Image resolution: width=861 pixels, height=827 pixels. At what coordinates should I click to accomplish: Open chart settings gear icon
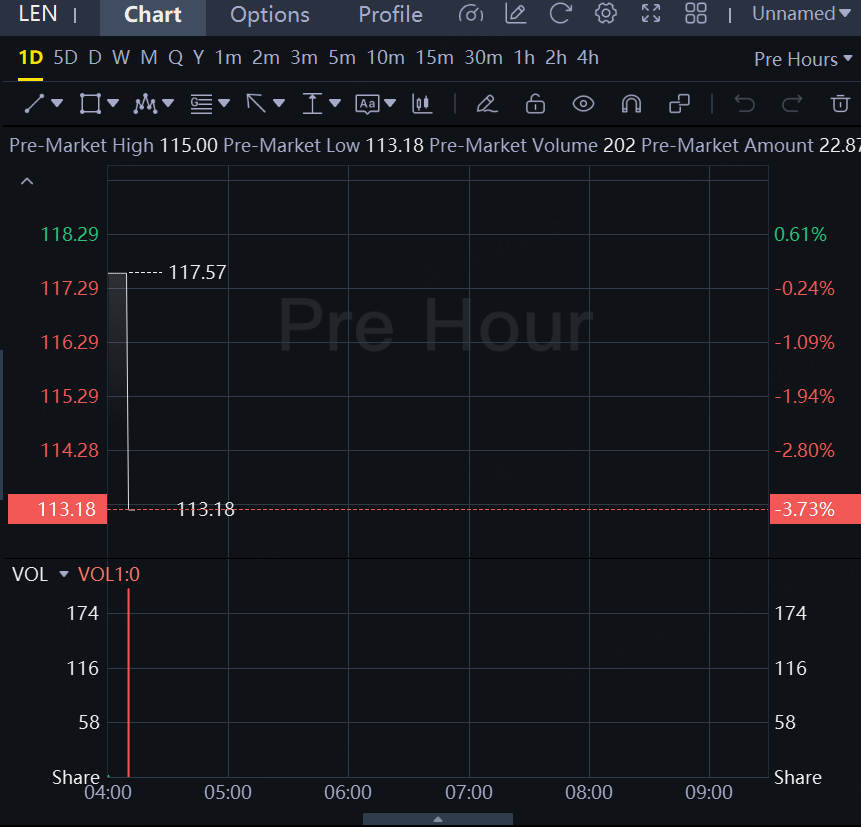pos(605,14)
